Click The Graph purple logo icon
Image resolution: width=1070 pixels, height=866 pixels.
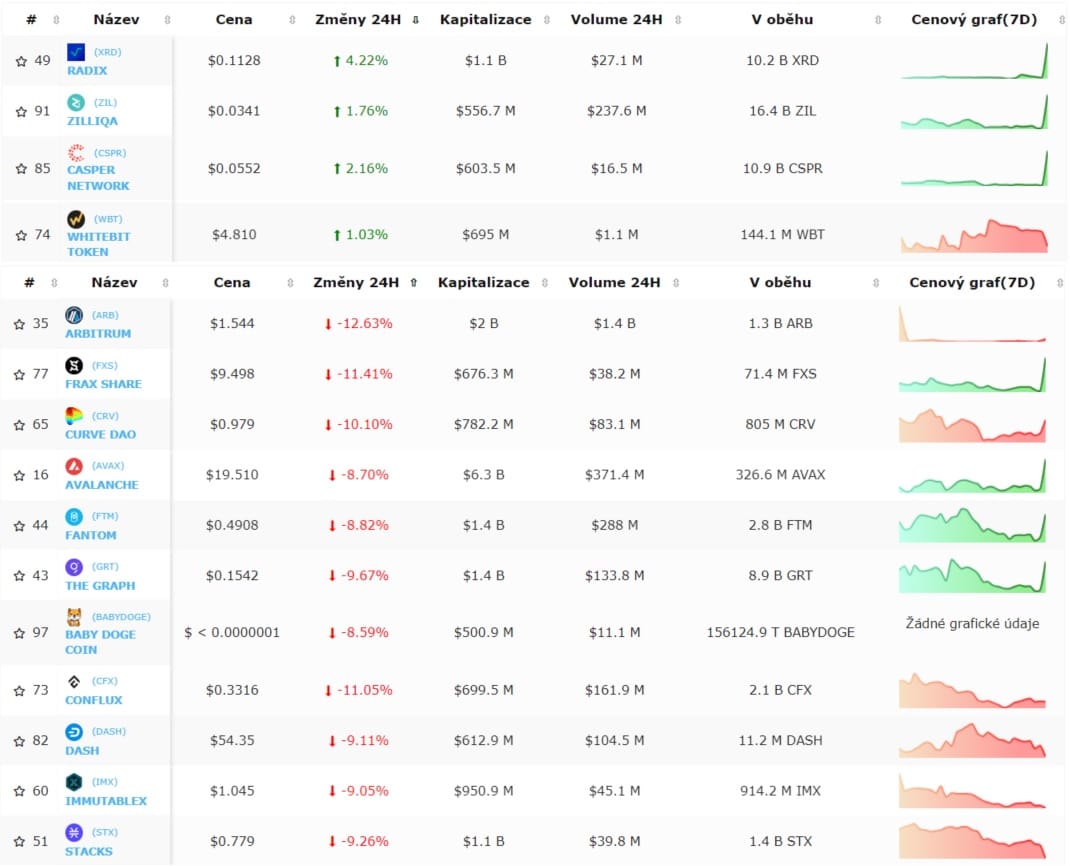point(74,567)
